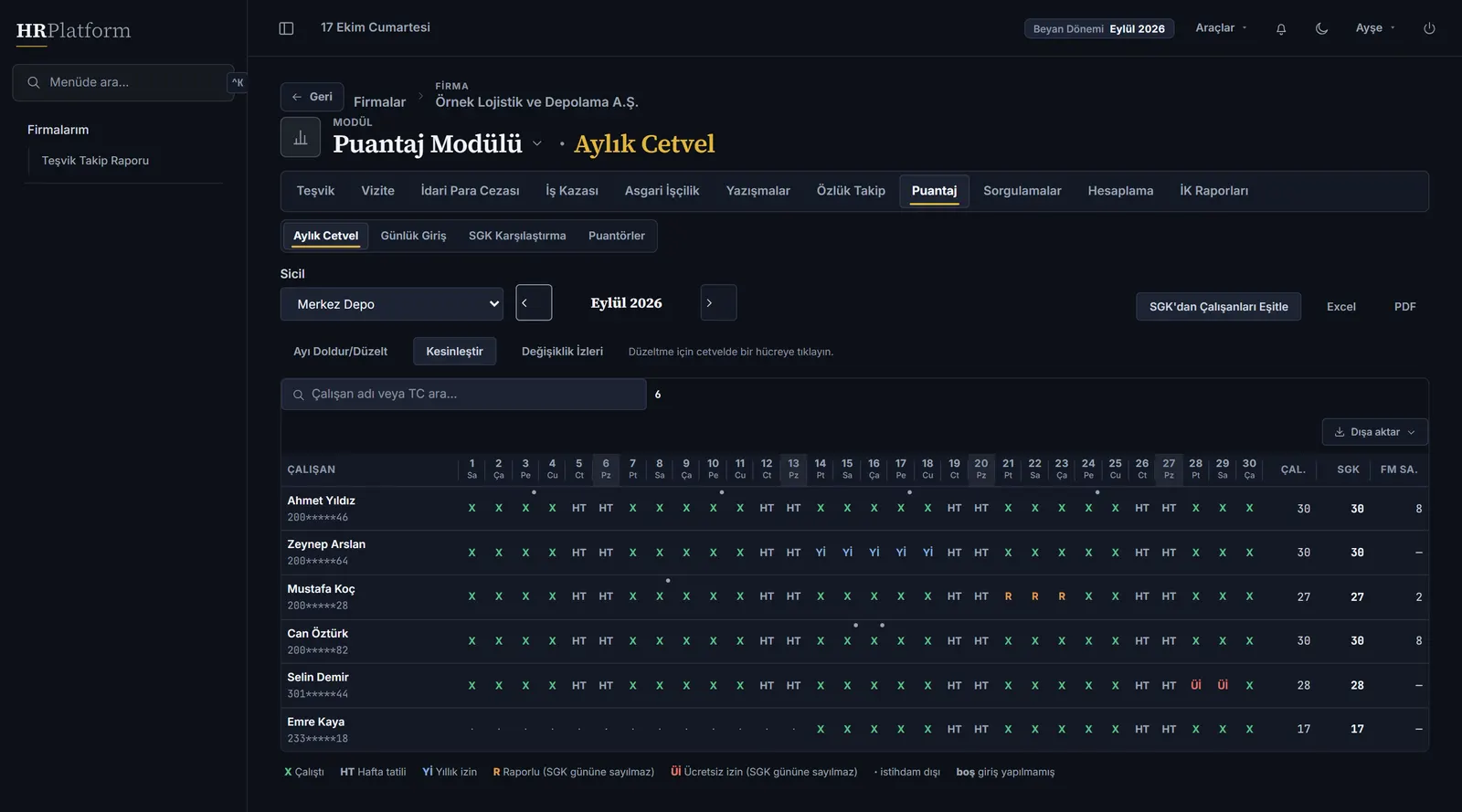Go to previous month arrow
The image size is (1462, 812).
534,302
